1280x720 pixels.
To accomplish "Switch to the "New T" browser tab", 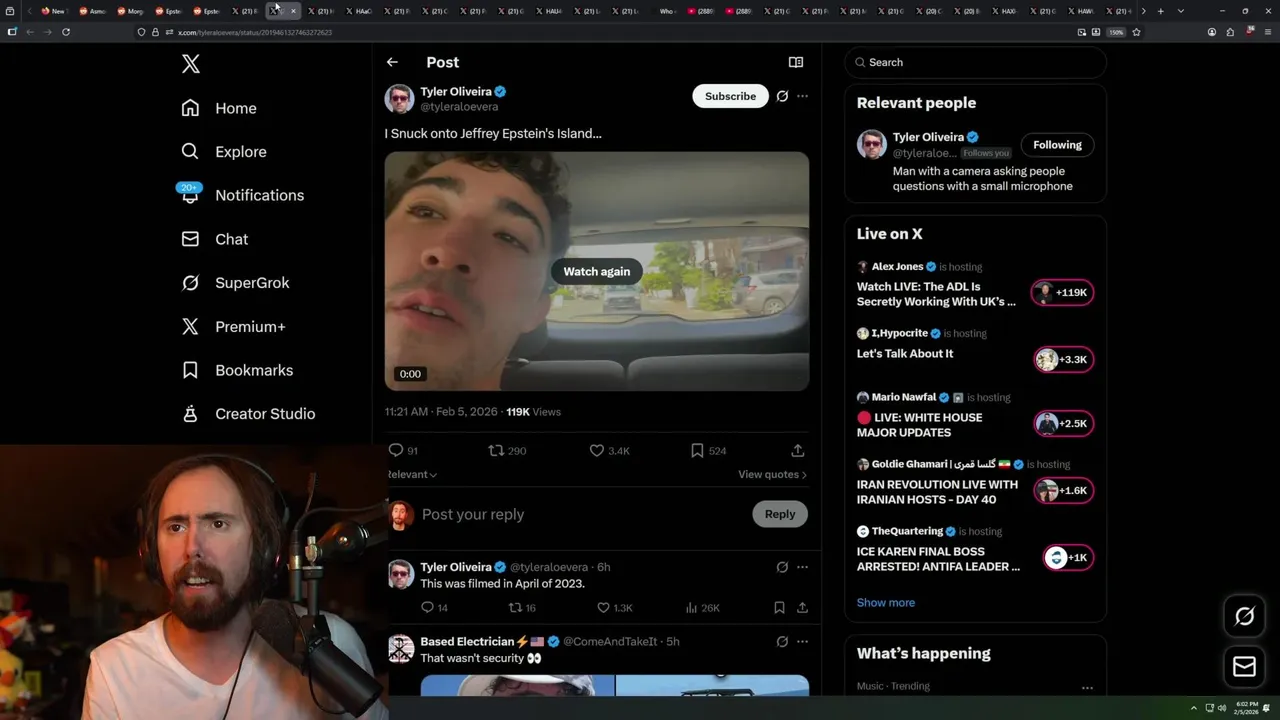I will 53,11.
